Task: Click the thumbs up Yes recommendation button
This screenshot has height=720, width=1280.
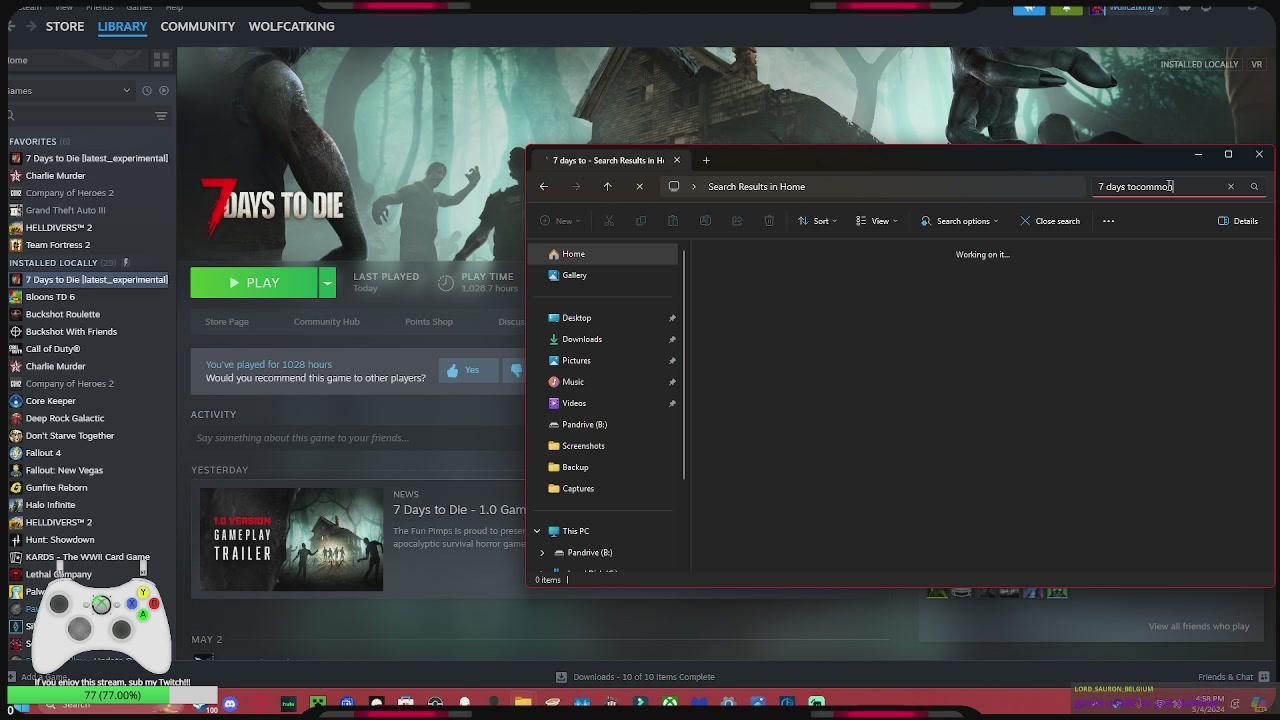Action: (x=463, y=371)
